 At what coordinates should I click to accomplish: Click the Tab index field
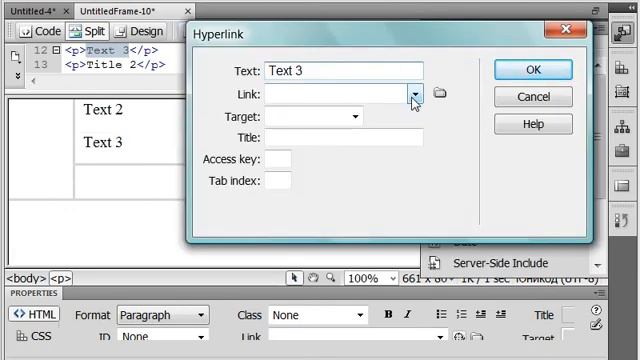tap(278, 180)
